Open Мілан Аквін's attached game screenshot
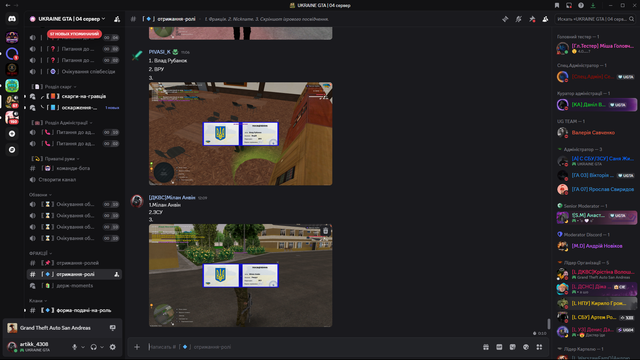640x360 pixels. tap(240, 275)
